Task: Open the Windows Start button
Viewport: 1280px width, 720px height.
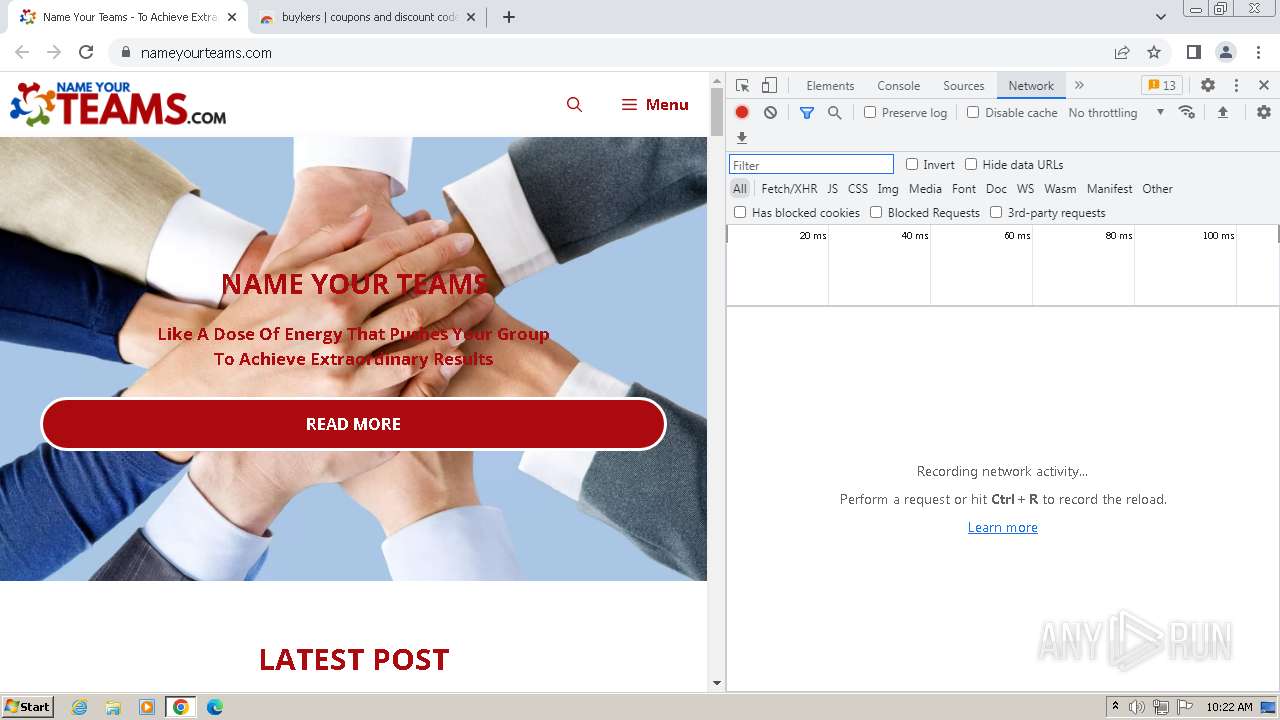Action: 27,707
